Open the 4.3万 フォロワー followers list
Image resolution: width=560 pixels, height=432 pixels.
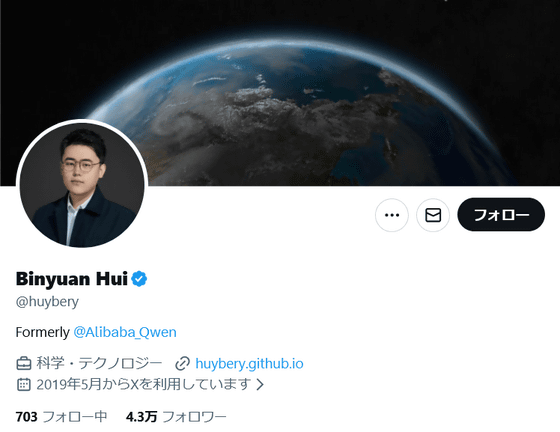click(x=176, y=417)
